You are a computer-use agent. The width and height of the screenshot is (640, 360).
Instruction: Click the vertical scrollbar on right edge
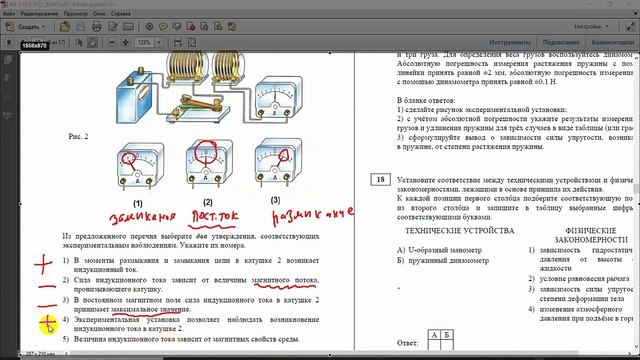(x=636, y=189)
